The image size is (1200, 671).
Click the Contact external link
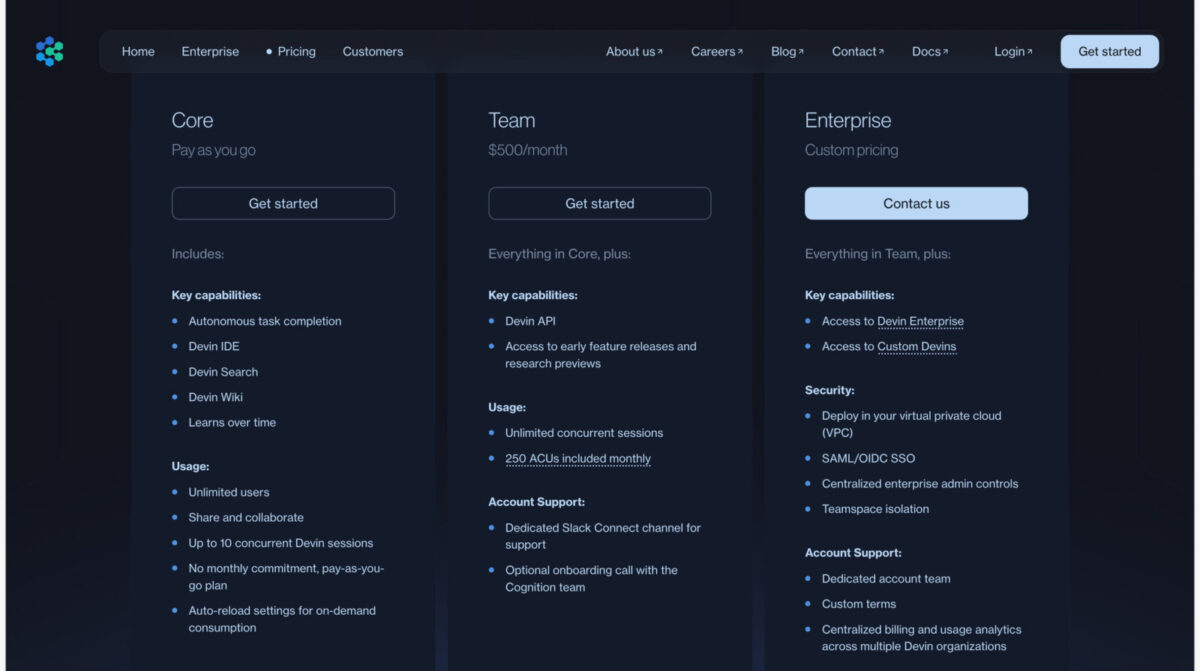pyautogui.click(x=857, y=52)
